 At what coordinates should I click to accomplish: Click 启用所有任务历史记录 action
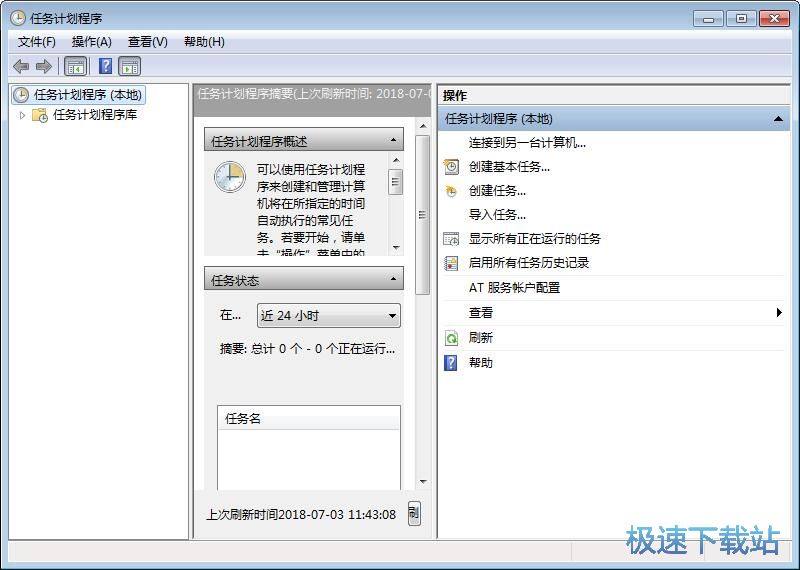[x=529, y=263]
